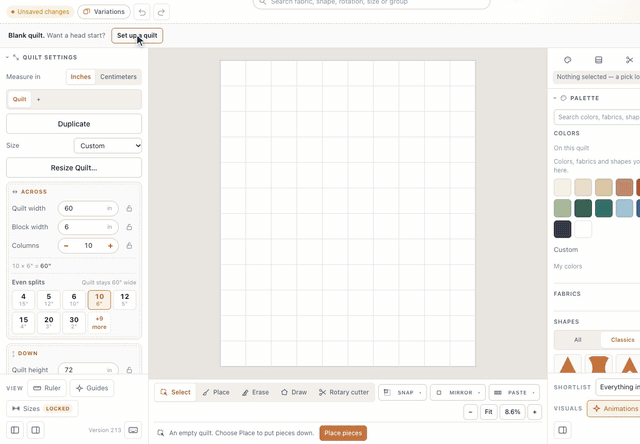Toggle the Guides view
This screenshot has width=640, height=444.
tap(92, 388)
